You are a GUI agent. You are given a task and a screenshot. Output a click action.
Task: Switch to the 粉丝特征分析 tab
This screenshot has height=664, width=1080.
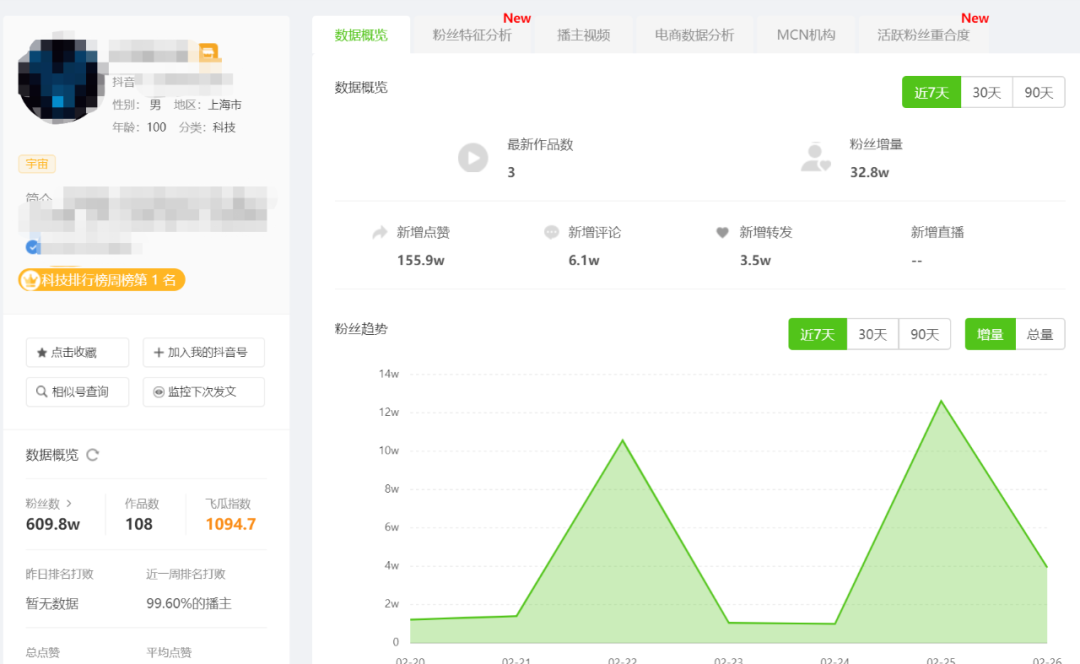coord(472,33)
